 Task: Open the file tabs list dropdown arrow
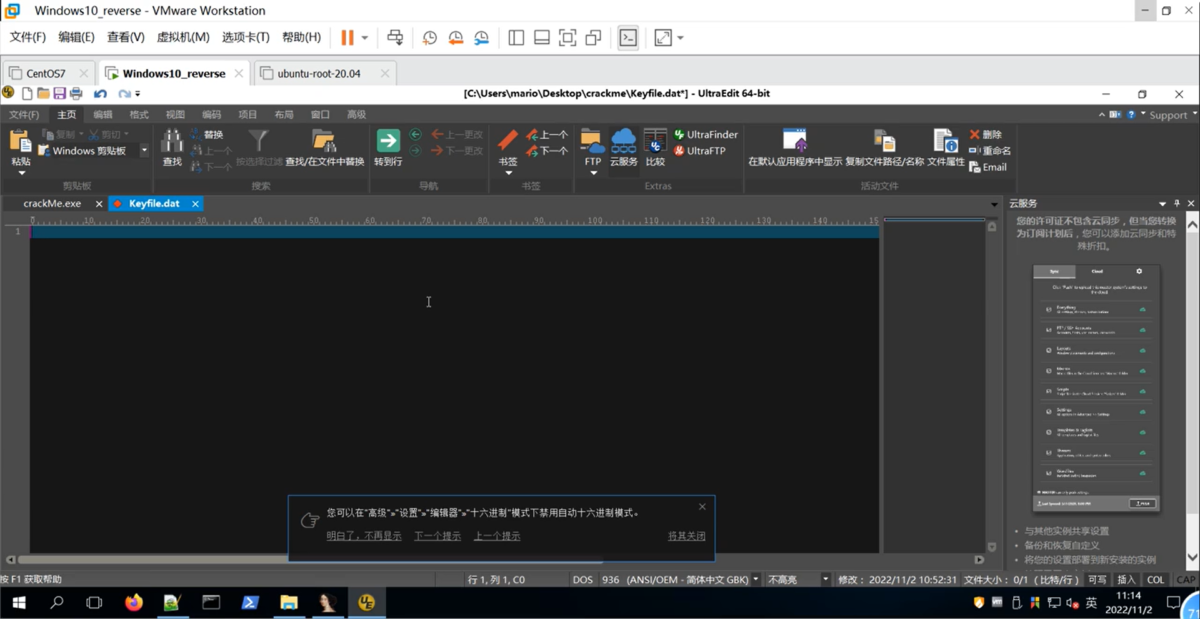[994, 204]
